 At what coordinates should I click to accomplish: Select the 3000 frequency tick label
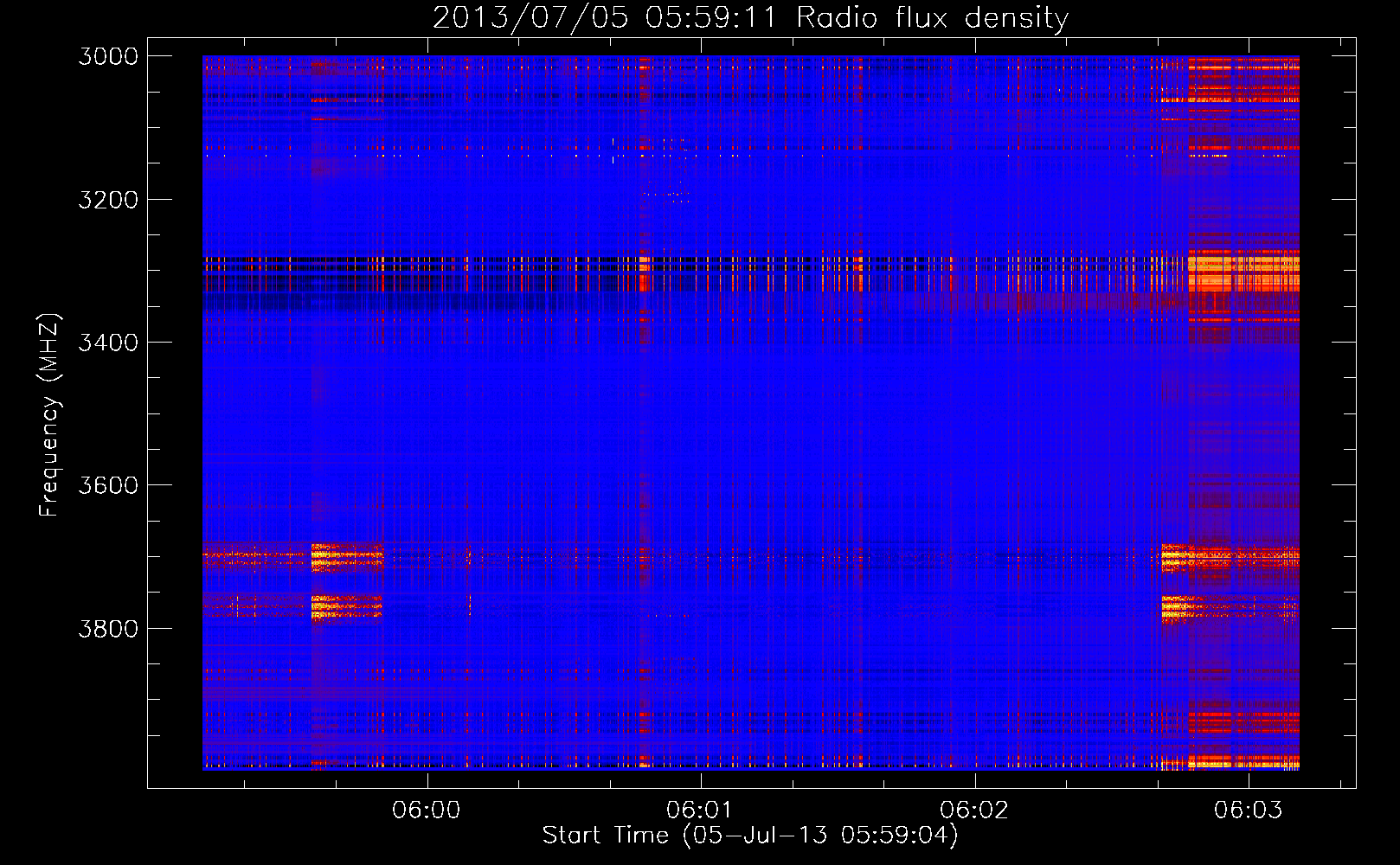pyautogui.click(x=108, y=56)
